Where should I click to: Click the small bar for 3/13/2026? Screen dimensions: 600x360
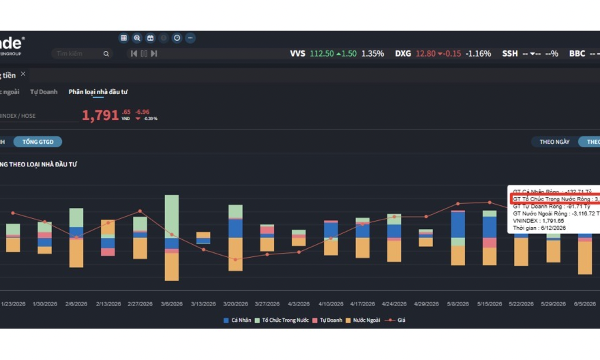203,238
